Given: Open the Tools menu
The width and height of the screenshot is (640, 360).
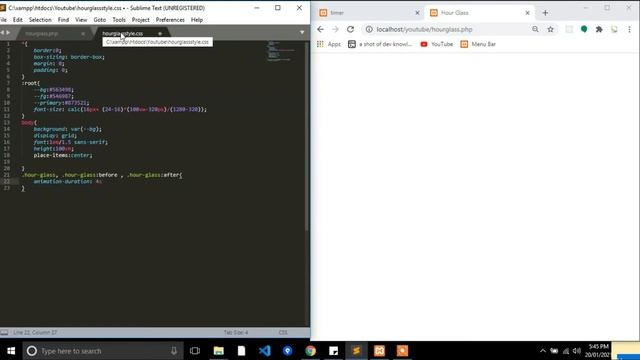Looking at the screenshot, I should pyautogui.click(x=119, y=20).
